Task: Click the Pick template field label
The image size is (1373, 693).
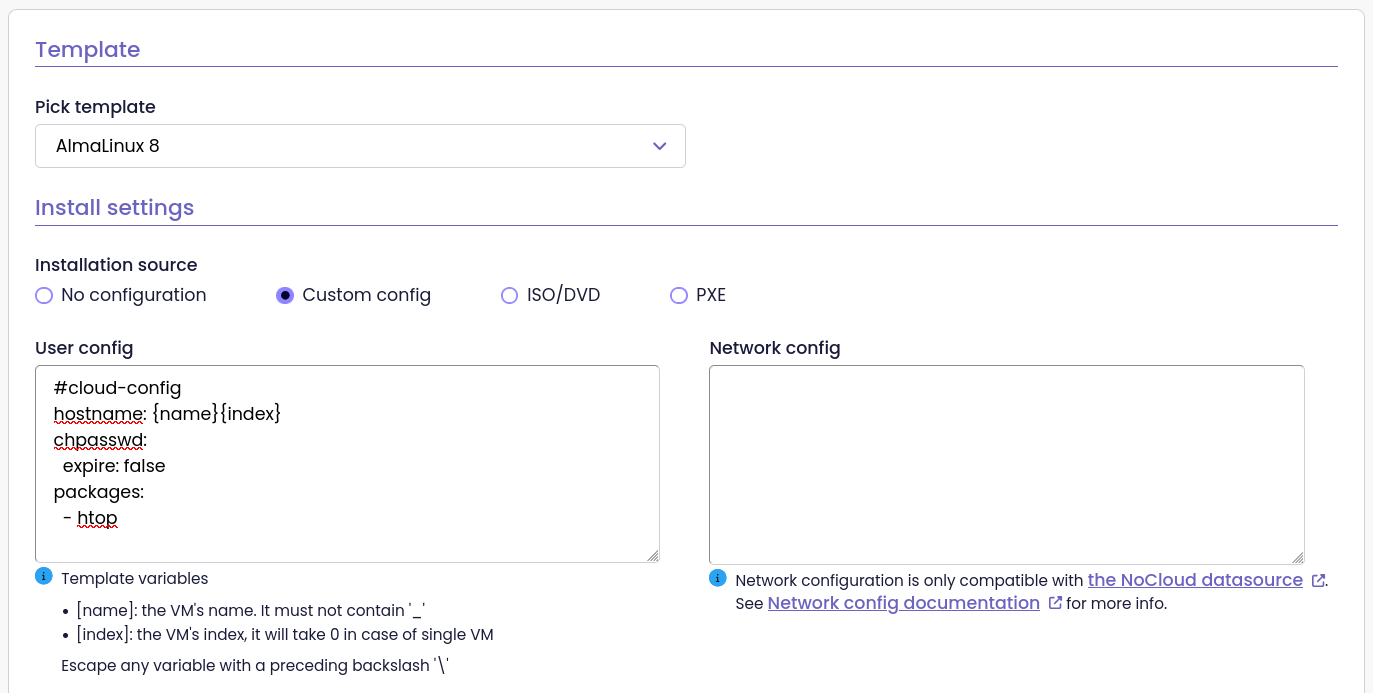Action: pyautogui.click(x=95, y=107)
